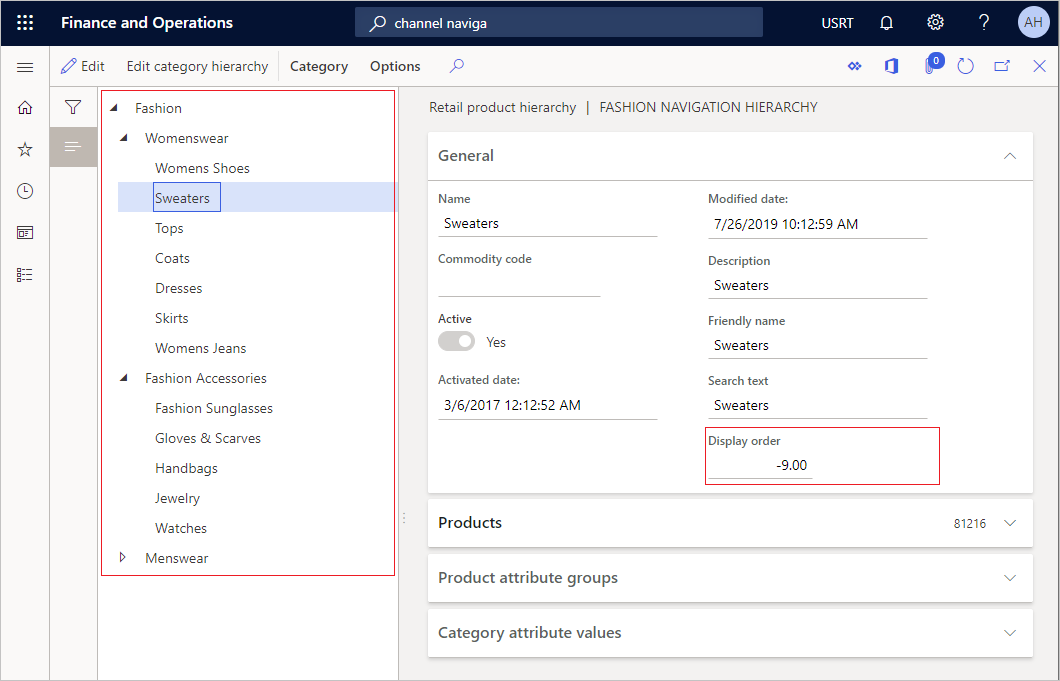The width and height of the screenshot is (1060, 681).
Task: Open Favorites star in the sidebar
Action: (x=25, y=149)
